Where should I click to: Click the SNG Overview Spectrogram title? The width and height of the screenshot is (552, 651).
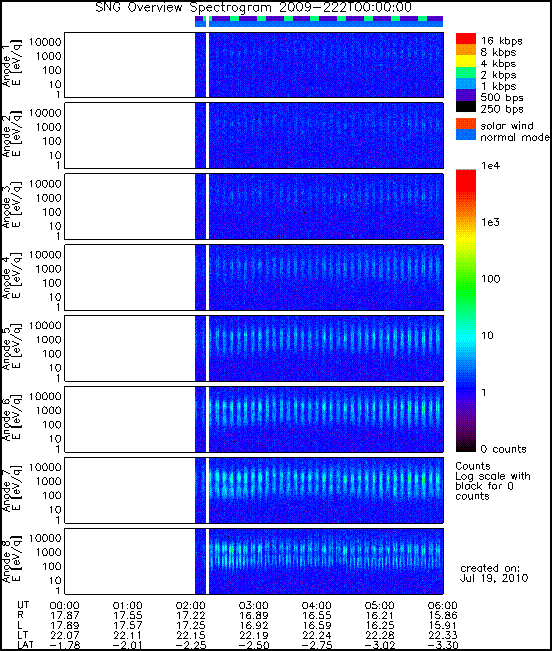[254, 7]
